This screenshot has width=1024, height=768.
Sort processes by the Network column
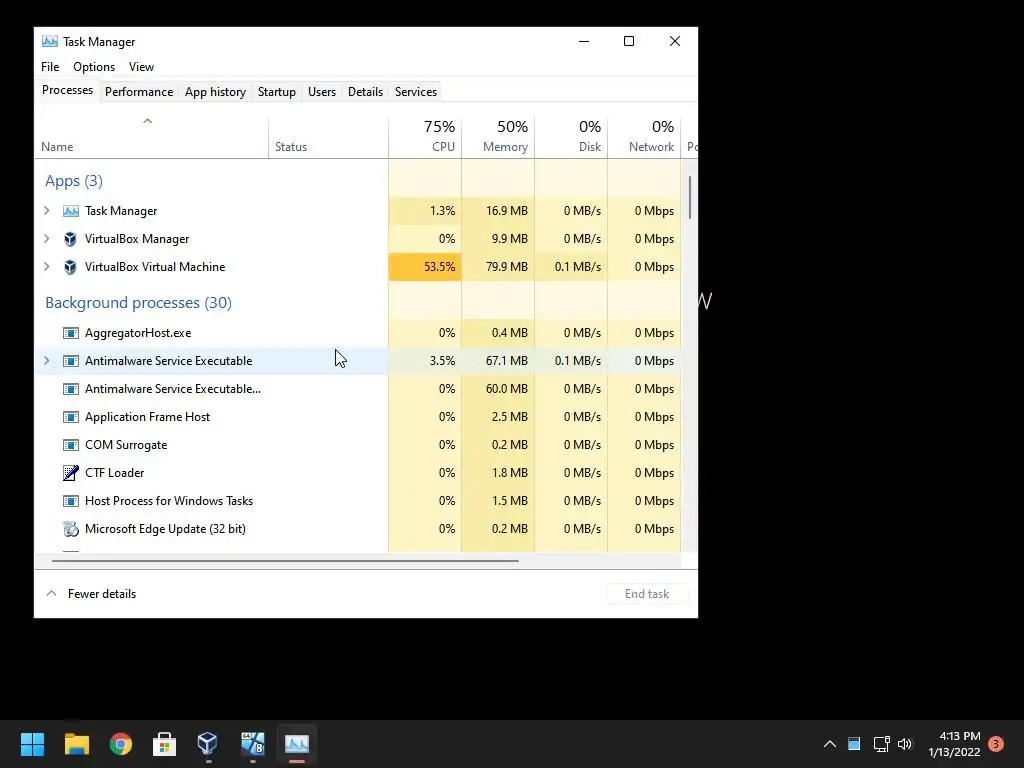645,136
